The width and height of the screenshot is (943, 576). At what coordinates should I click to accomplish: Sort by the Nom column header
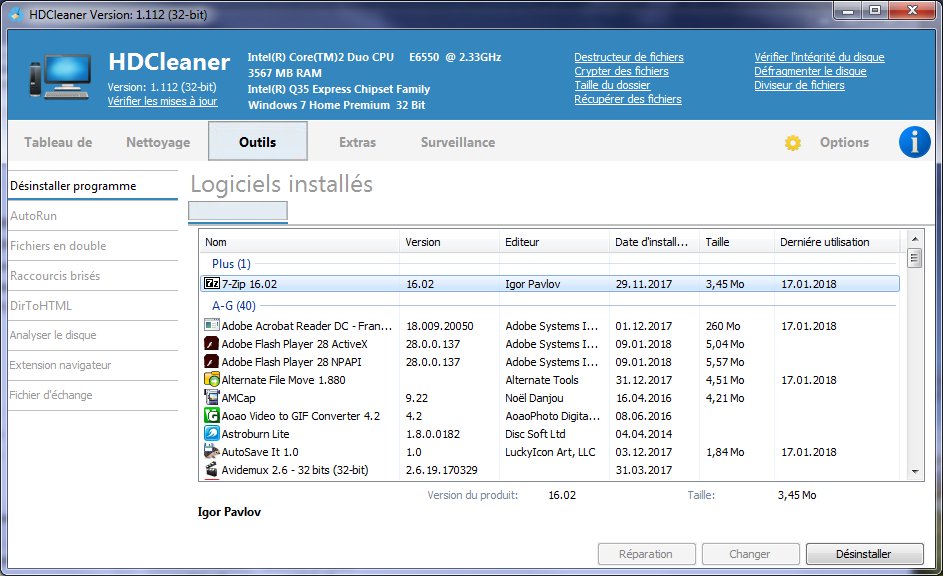tap(299, 242)
